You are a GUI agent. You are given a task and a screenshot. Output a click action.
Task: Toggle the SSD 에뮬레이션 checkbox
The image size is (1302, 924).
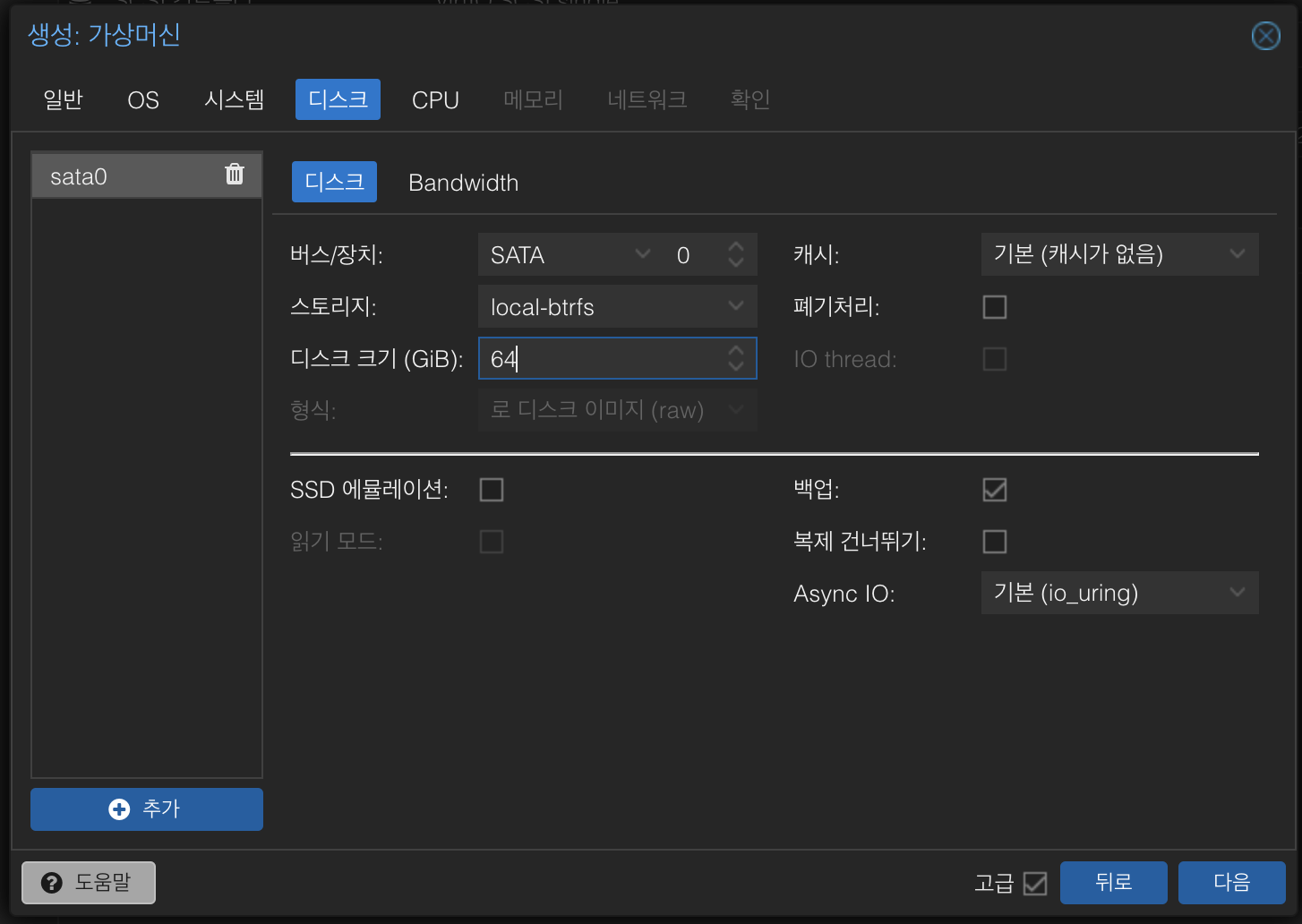click(x=492, y=490)
